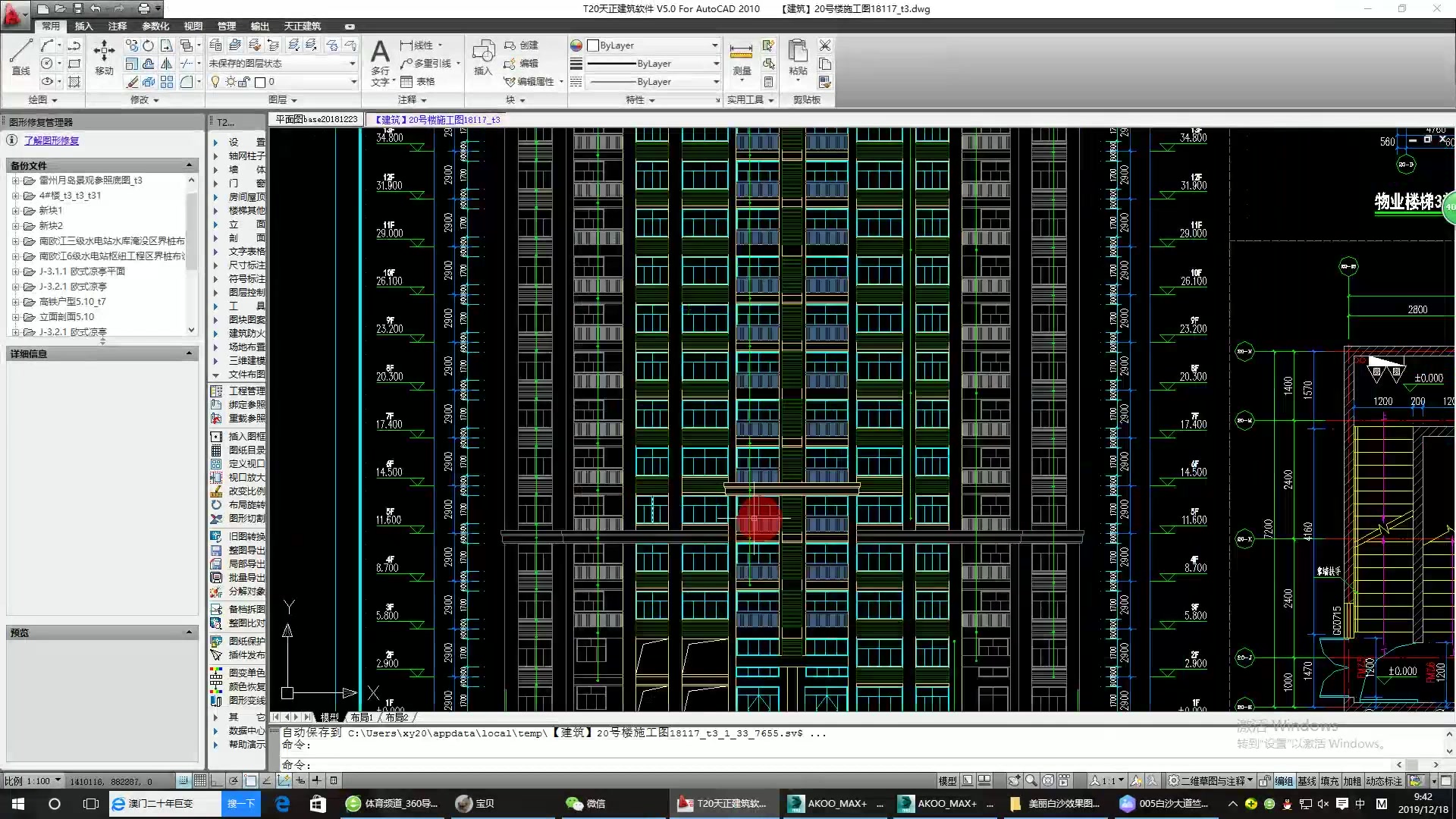
Task: Toggle 动态标注 in the status bar
Action: point(1384,780)
